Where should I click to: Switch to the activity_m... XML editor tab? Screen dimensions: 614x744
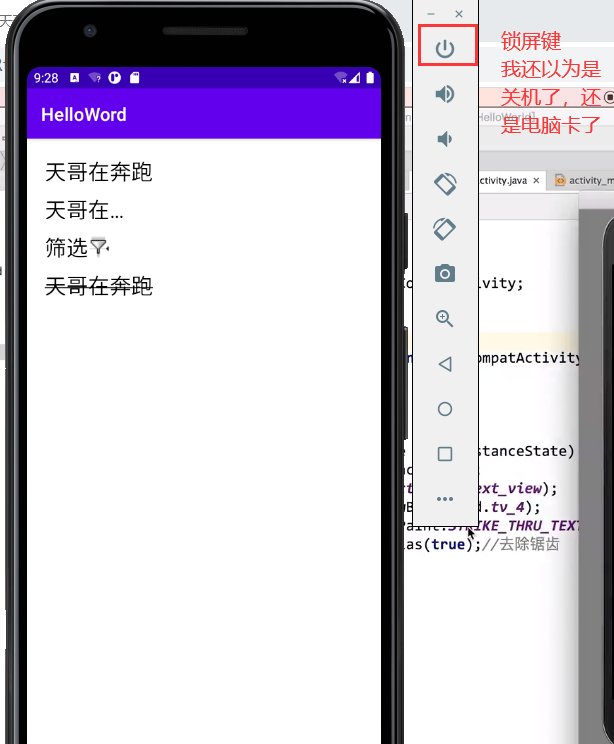(585, 180)
